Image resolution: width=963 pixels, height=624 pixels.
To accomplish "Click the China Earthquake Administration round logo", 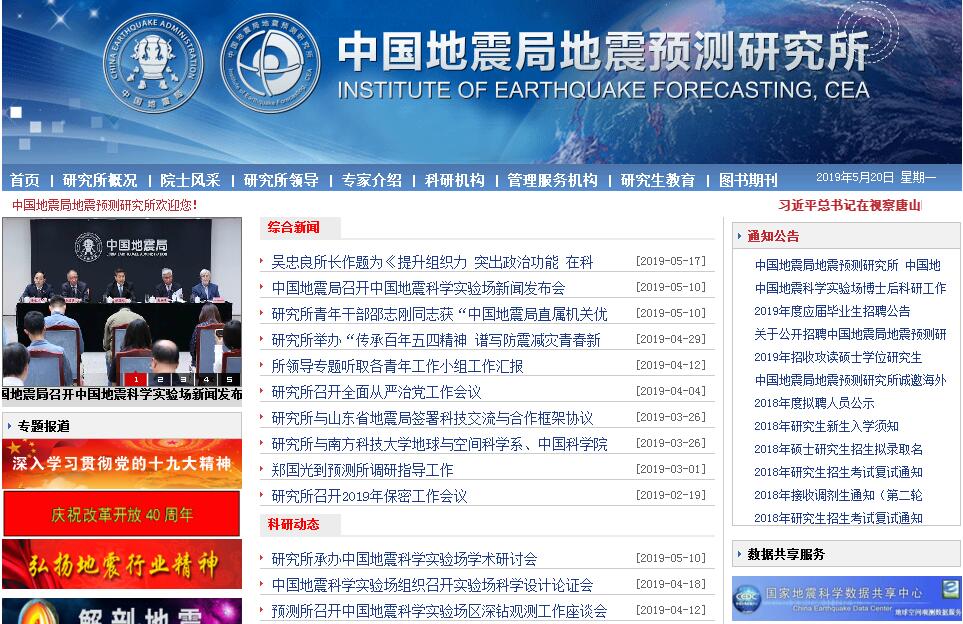I will 154,60.
